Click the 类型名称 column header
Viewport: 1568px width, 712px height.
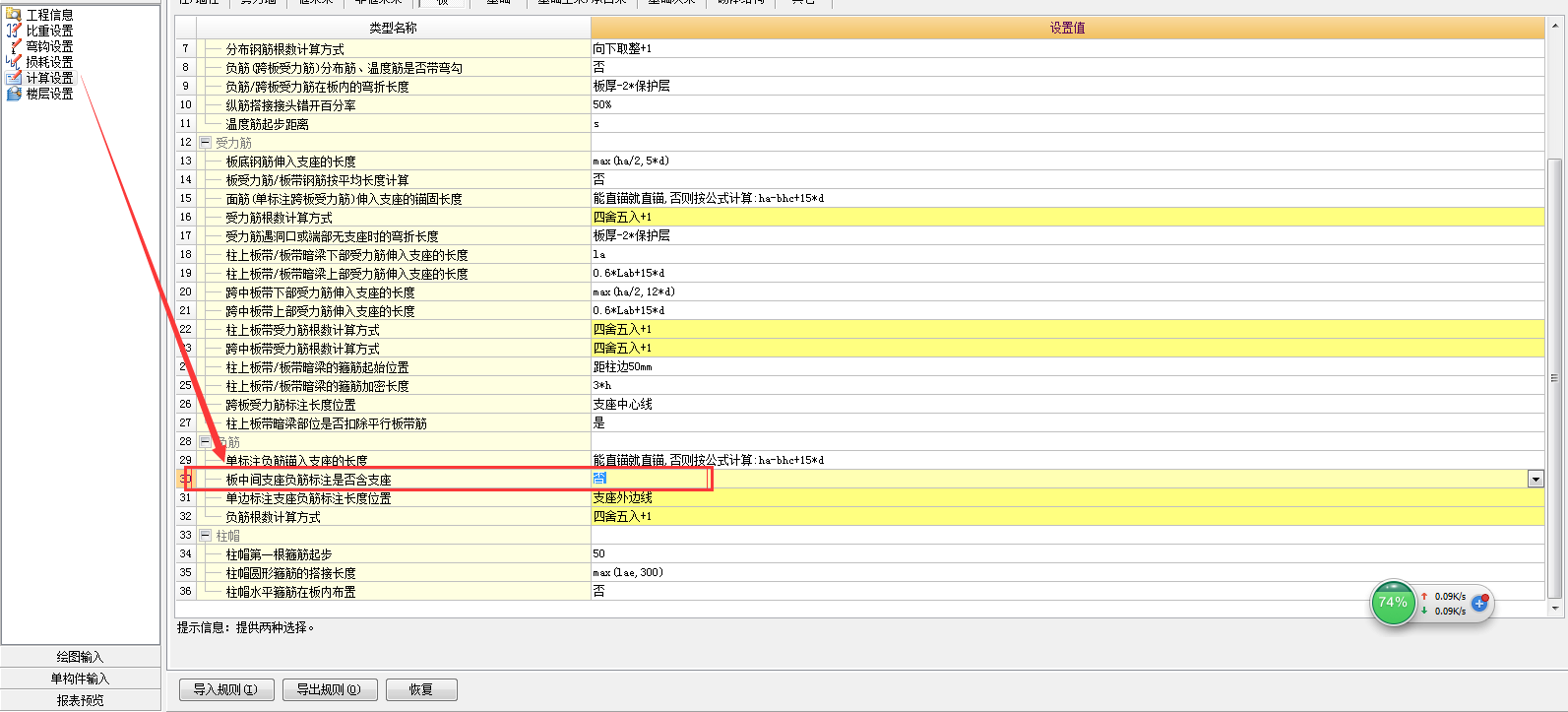click(393, 28)
